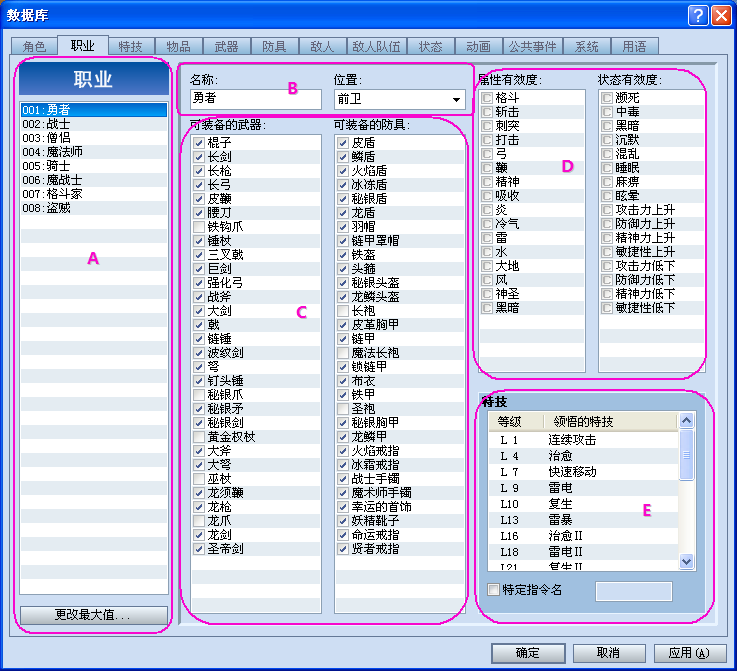Switch to the 状态 tab
This screenshot has height=671, width=737.
pyautogui.click(x=431, y=47)
